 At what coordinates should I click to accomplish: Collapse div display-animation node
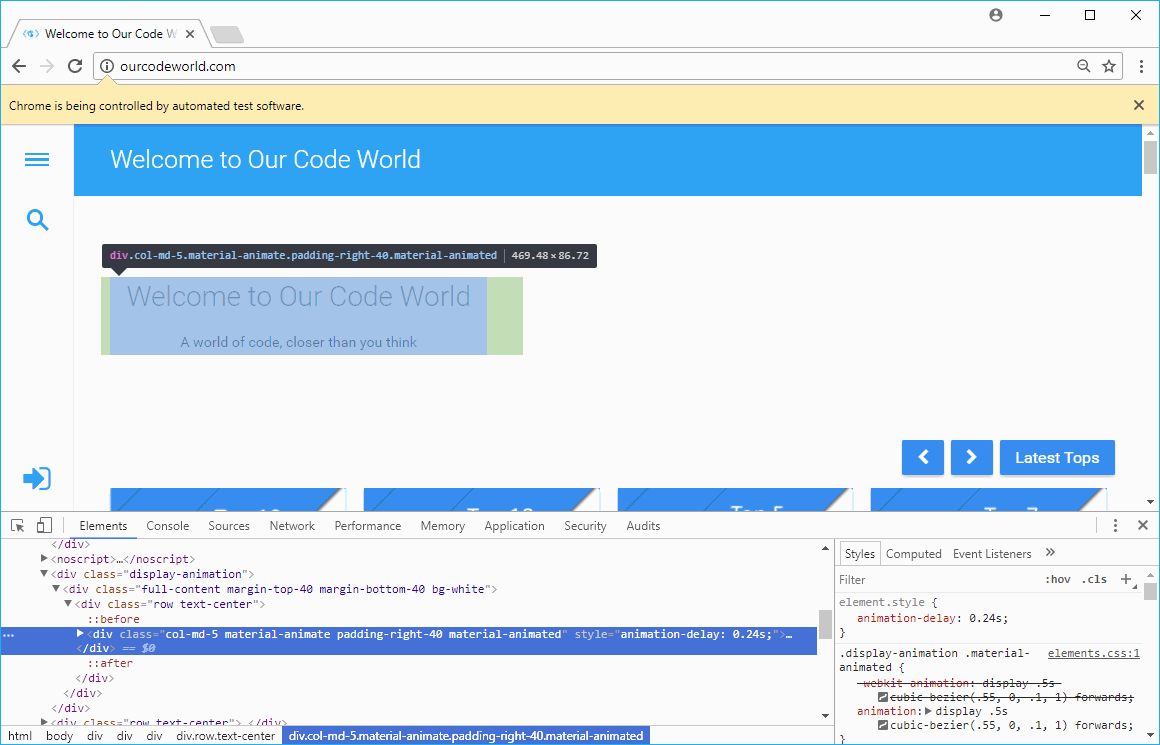click(44, 574)
